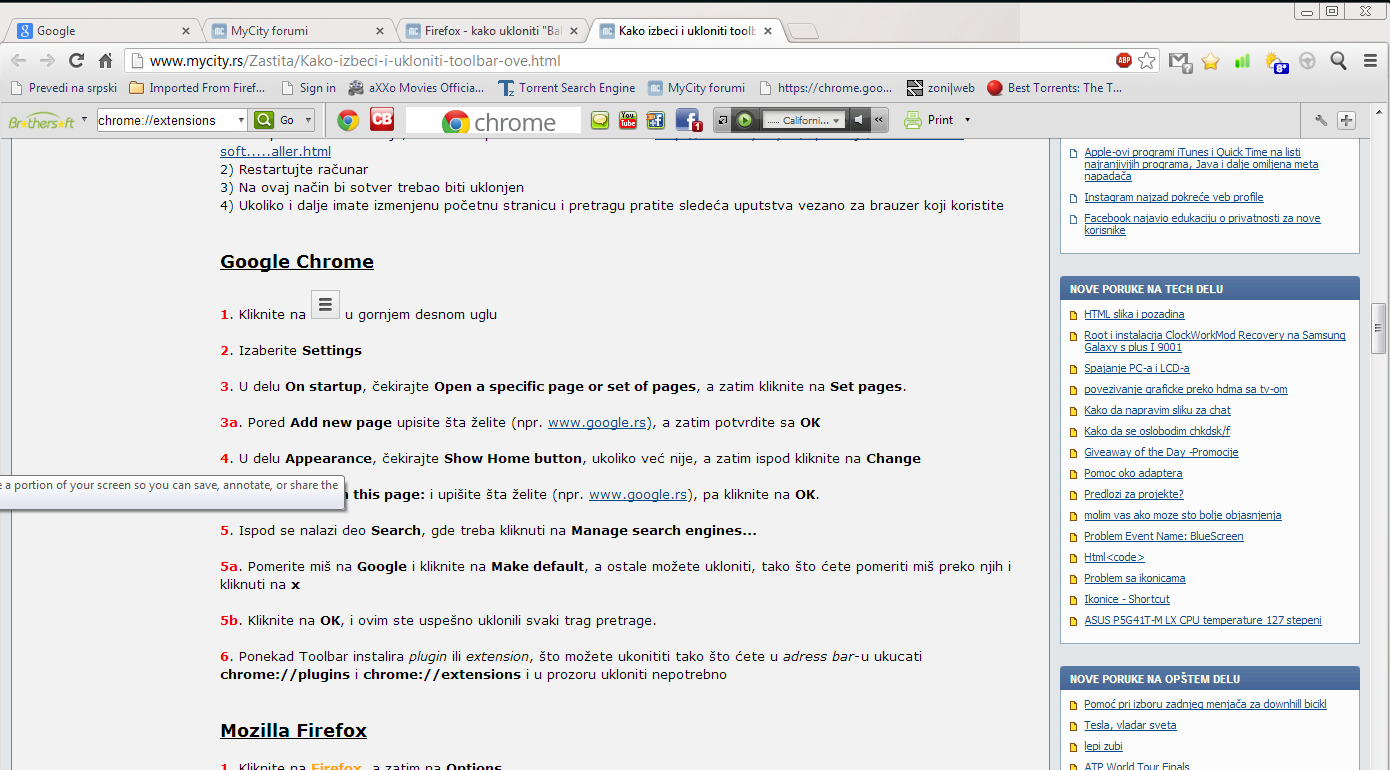Open the Spajanje PC-a i LCD-a link
Image resolution: width=1390 pixels, height=770 pixels.
tap(1137, 368)
